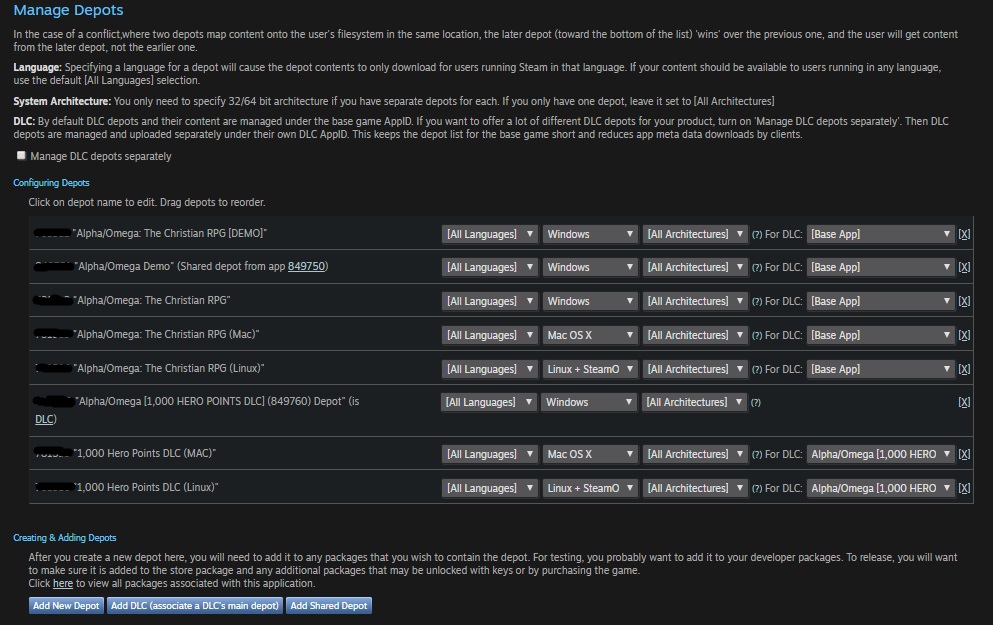
Task: Enable Manage DLC depots separately
Action: coord(19,155)
